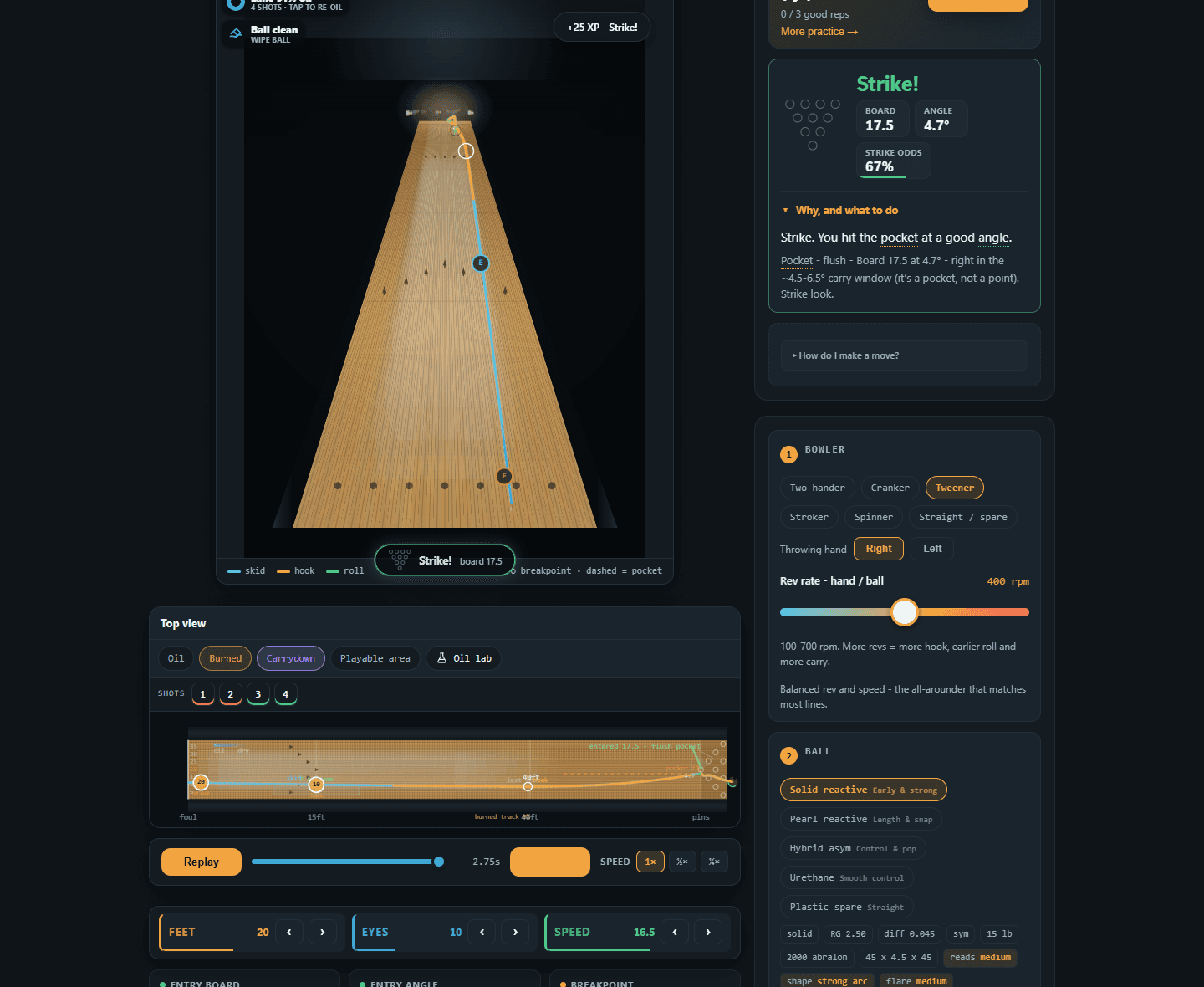Decrease SPEED with left arrow
This screenshot has width=1204, height=987.
tap(675, 932)
